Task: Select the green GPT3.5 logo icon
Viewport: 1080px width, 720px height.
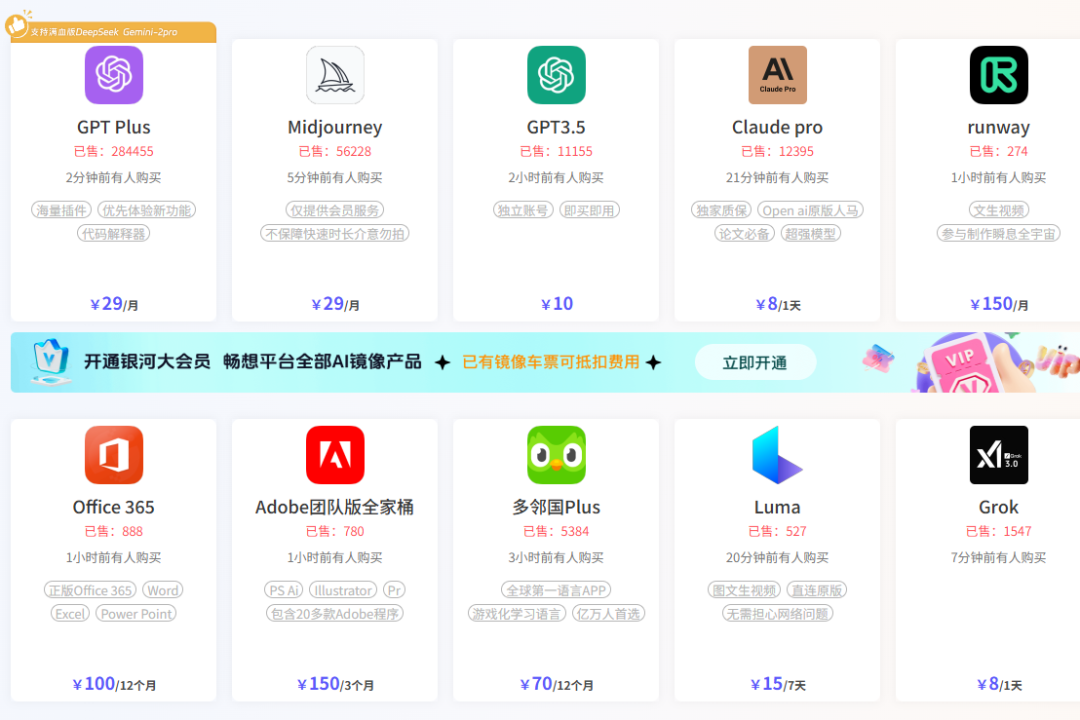Action: [x=556, y=75]
